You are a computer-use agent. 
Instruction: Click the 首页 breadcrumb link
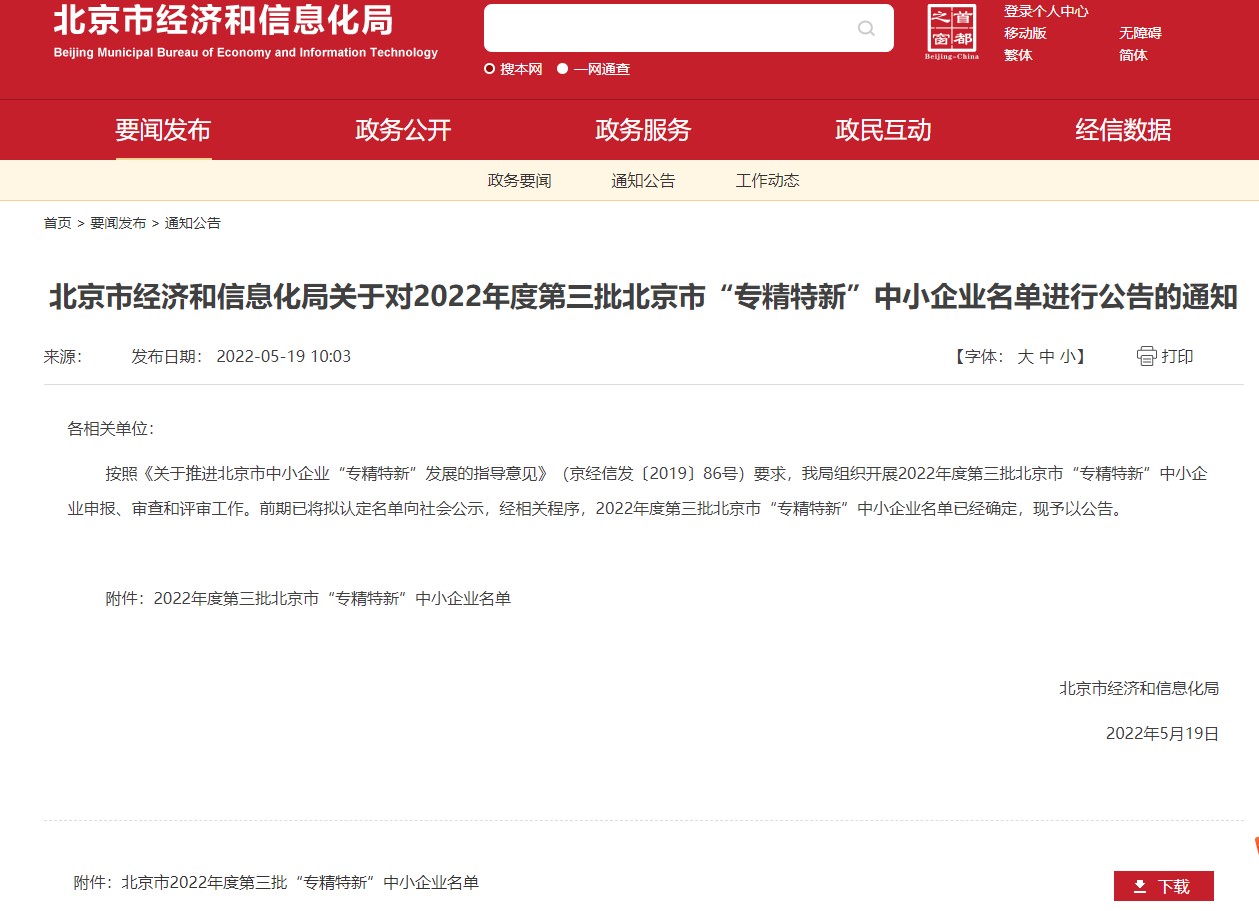click(57, 223)
